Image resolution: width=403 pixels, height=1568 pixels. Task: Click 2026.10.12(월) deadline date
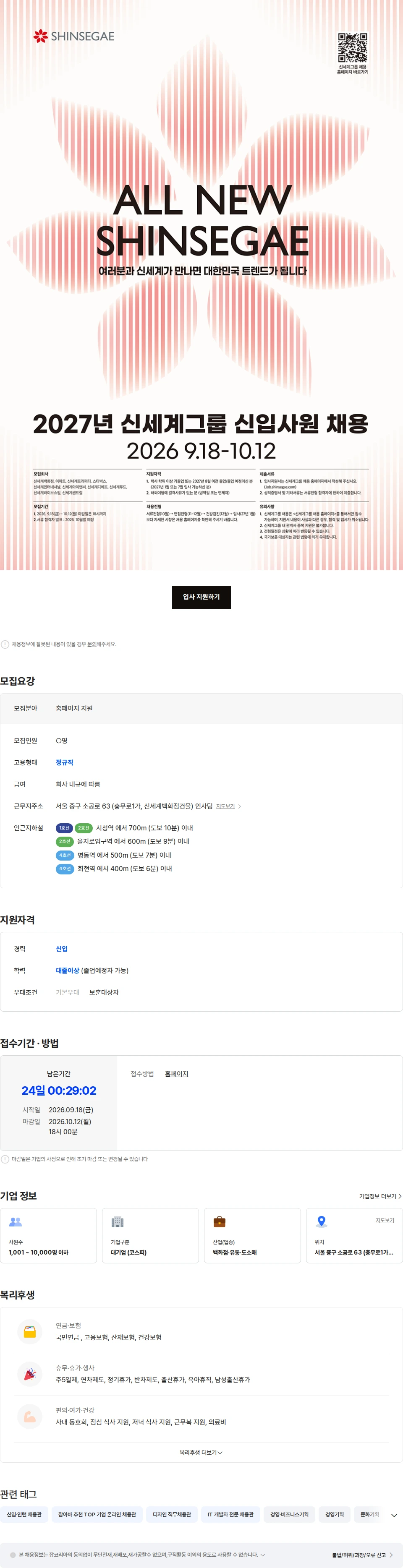pyautogui.click(x=70, y=1121)
